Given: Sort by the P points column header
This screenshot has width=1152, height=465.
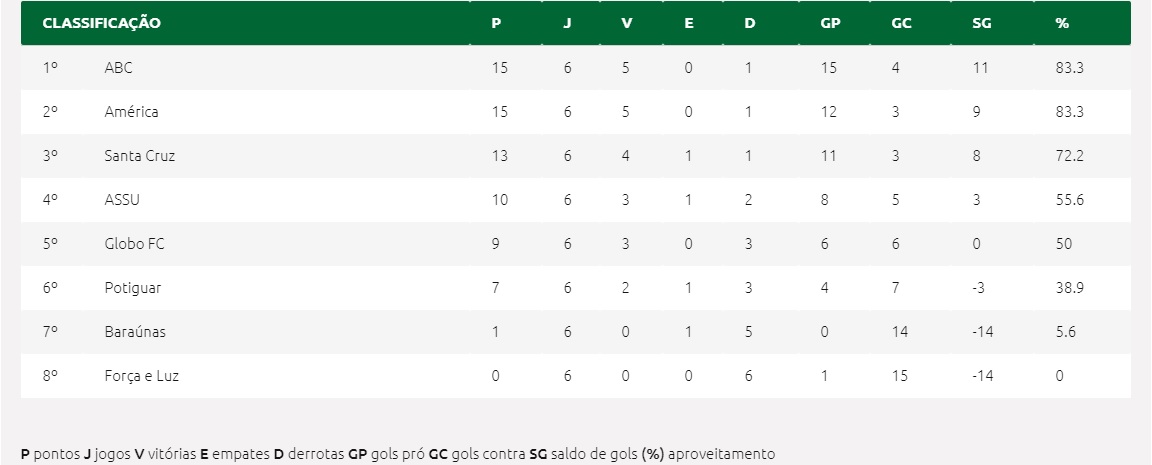Looking at the screenshot, I should (496, 23).
